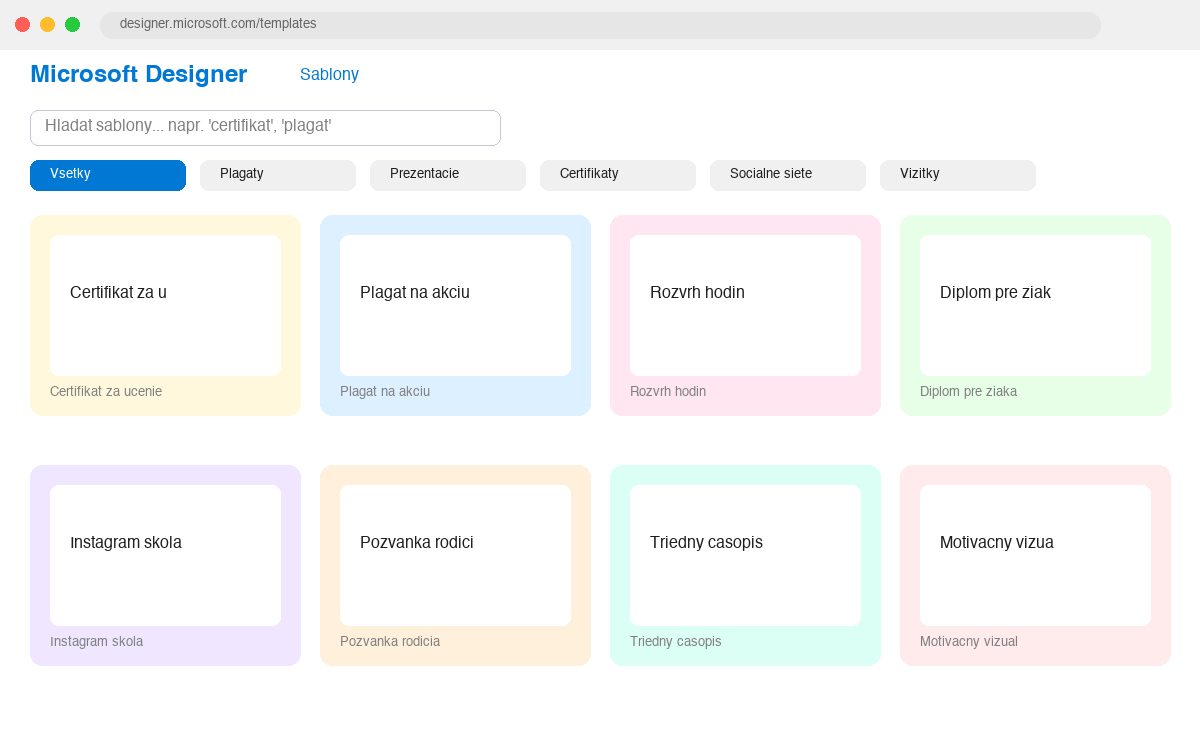
Task: Switch to the Prezentacie category
Action: point(448,175)
